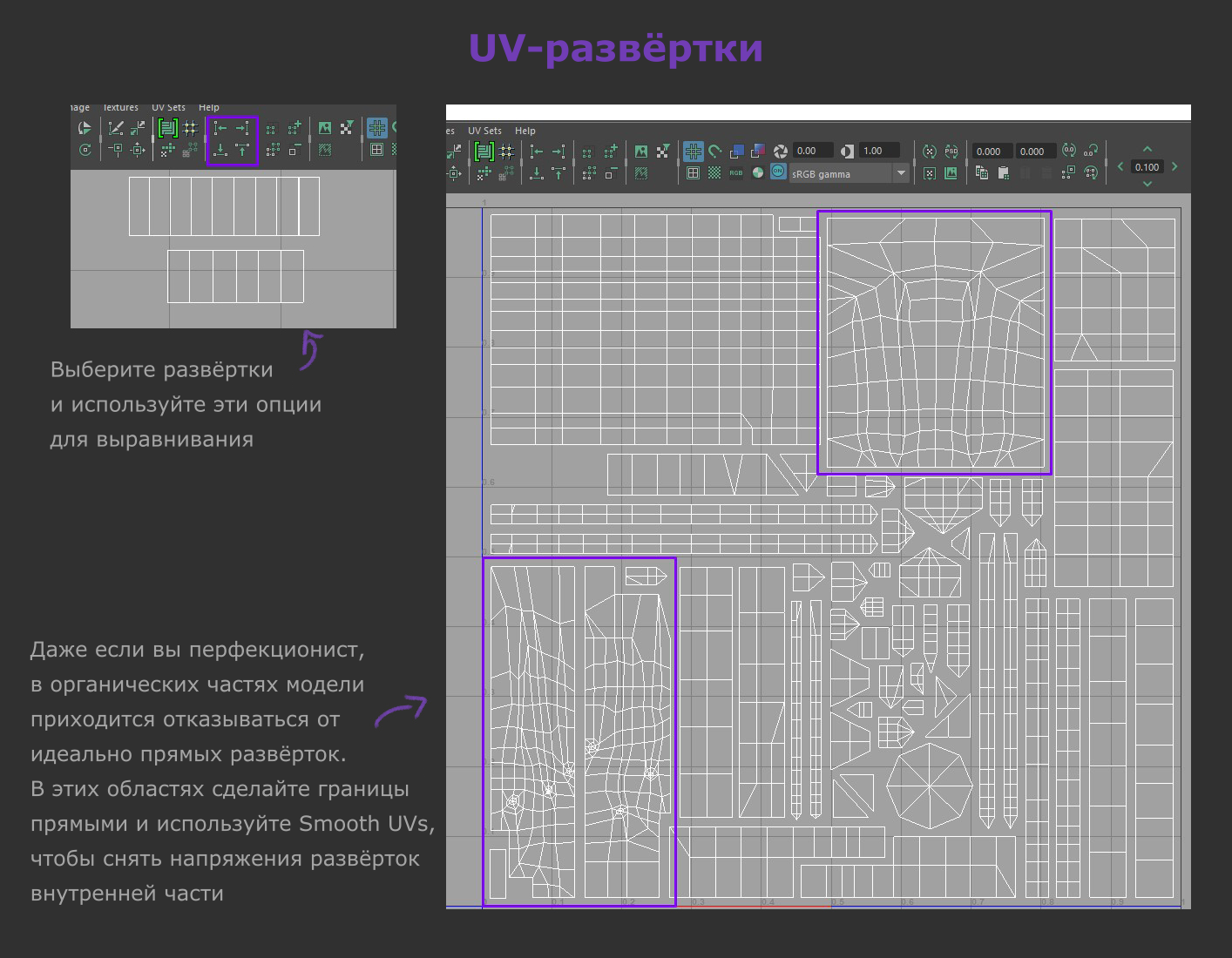Click the remove-from-isolation minus icon in small UV Editor
The width and height of the screenshot is (1232, 958).
[x=294, y=150]
